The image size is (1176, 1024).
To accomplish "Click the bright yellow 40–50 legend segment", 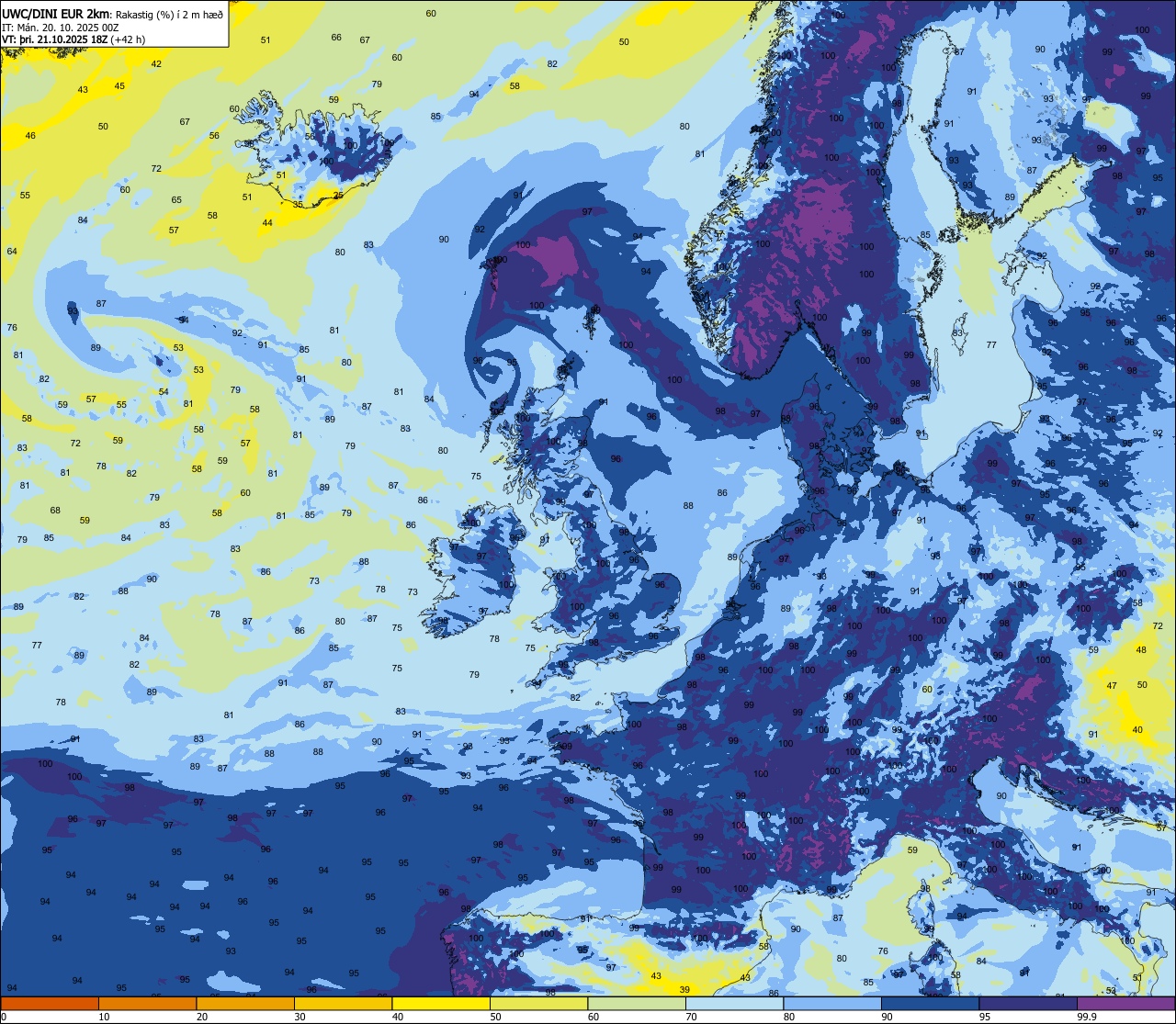I will tap(441, 1004).
